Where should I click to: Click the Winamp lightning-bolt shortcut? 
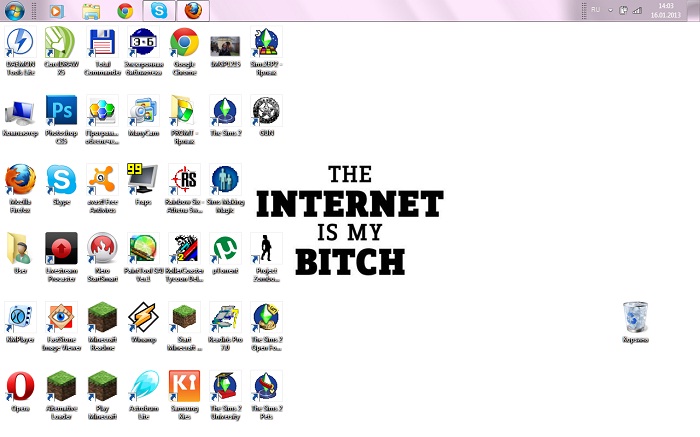click(143, 317)
